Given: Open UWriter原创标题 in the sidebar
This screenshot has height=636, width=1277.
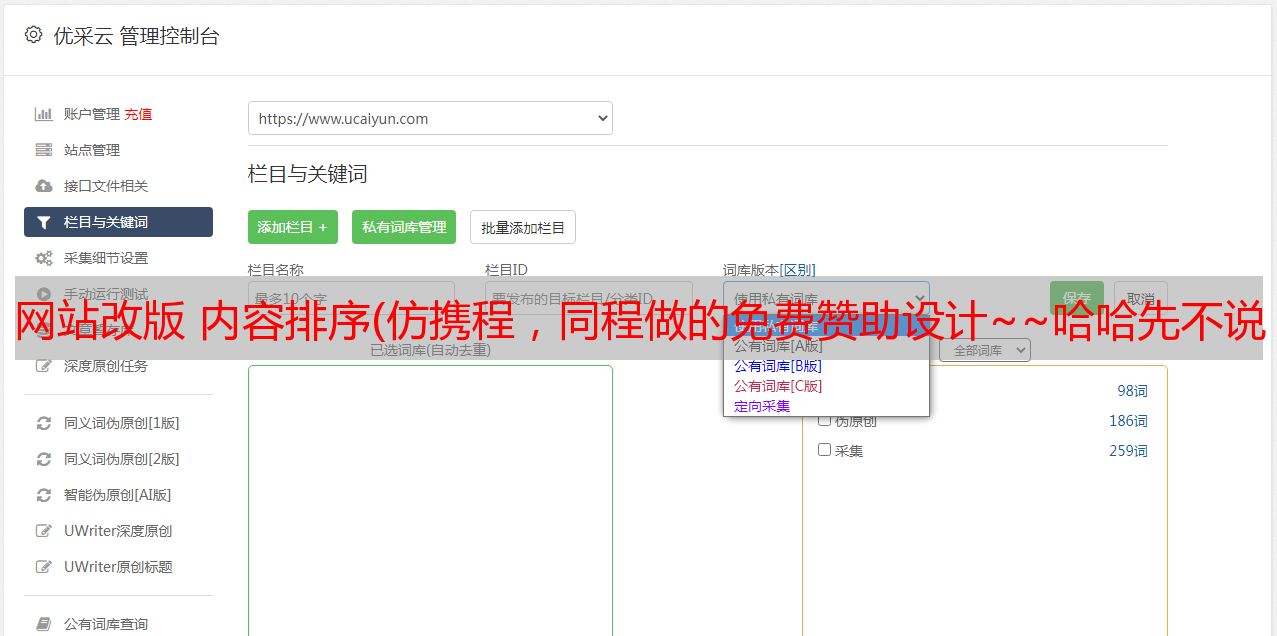Looking at the screenshot, I should tap(118, 567).
